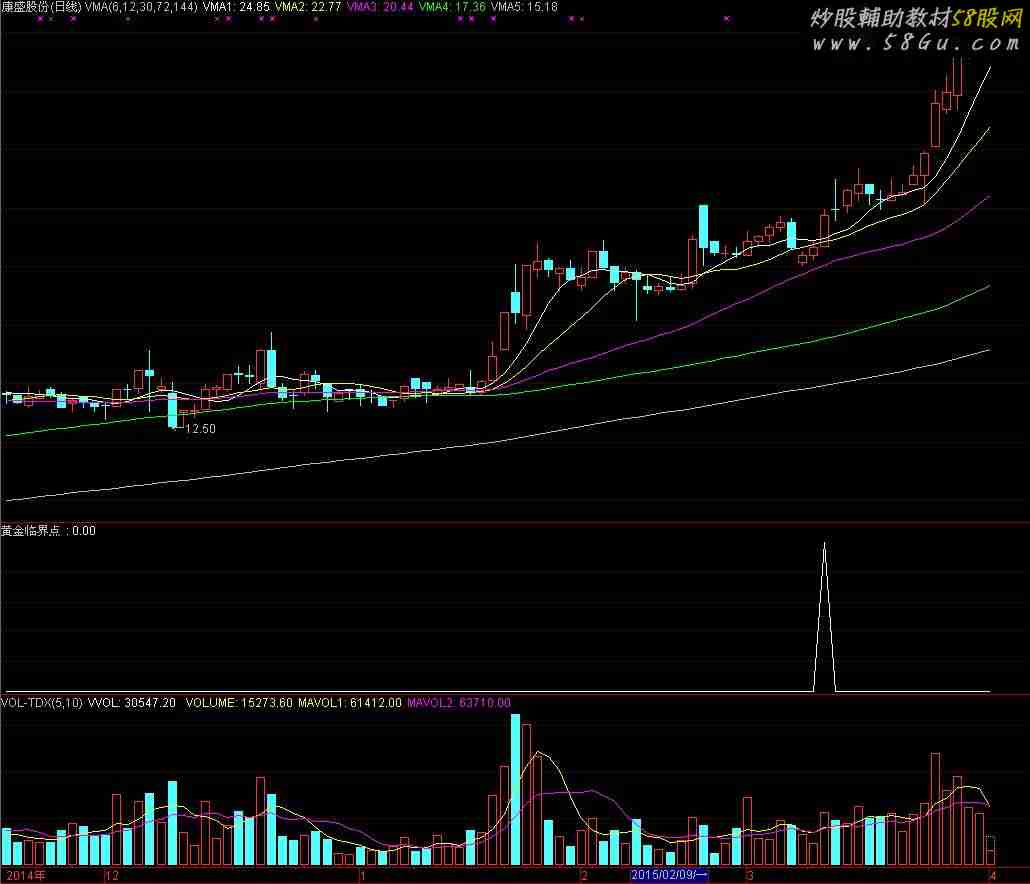Select the 黄金临界点 : 0.00 indicator label

coord(48,531)
